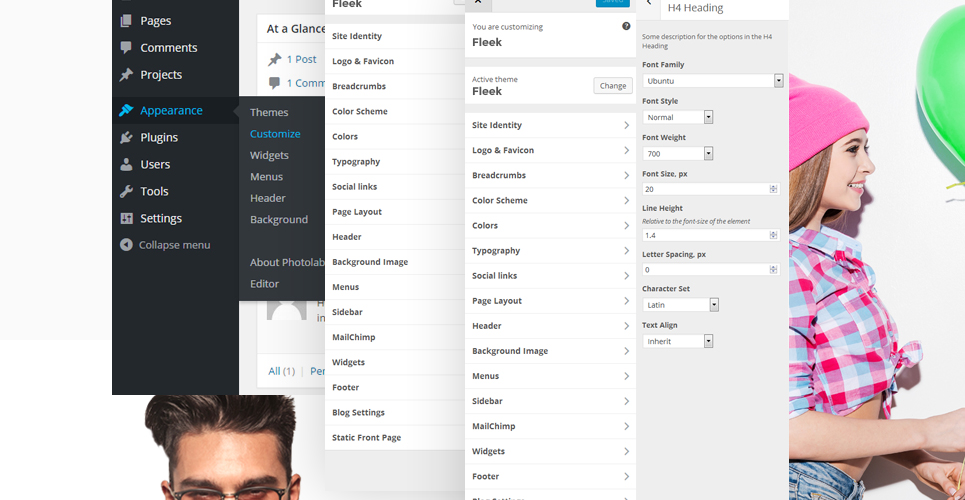This screenshot has height=500, width=965.
Task: Click the Letter Spacing stepper arrows
Action: click(774, 269)
